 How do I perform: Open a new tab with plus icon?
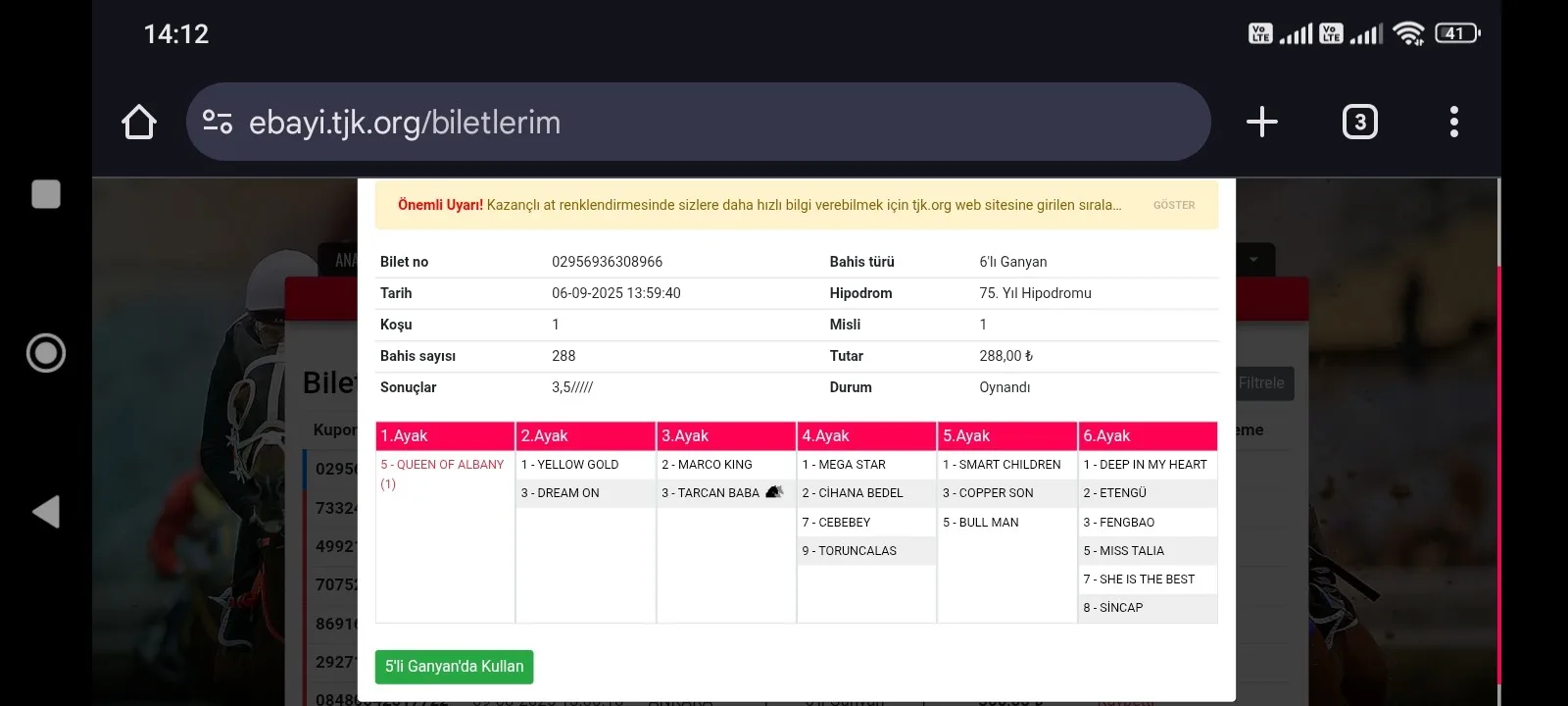[1261, 122]
